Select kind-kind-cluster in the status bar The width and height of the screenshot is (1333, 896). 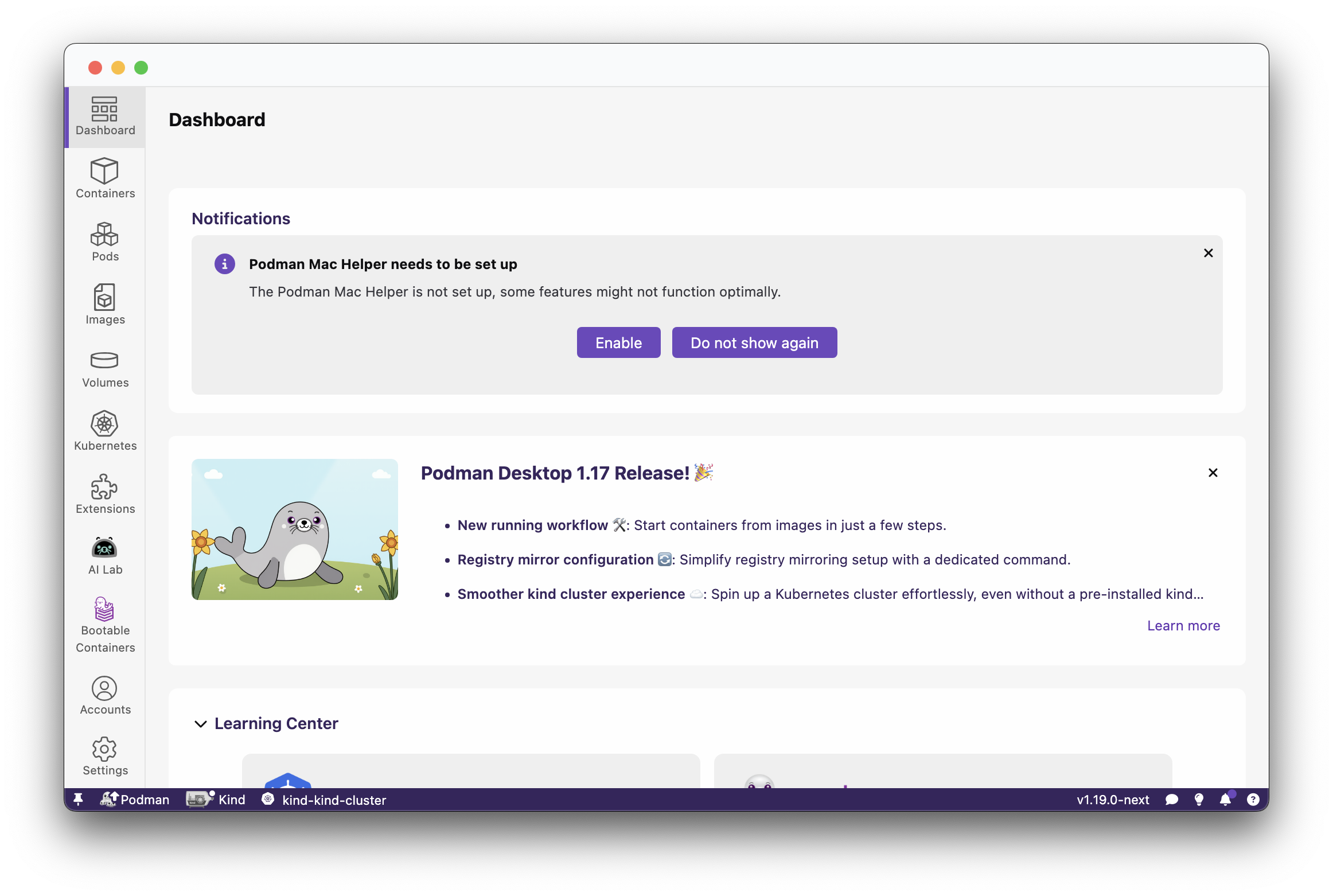[x=324, y=800]
